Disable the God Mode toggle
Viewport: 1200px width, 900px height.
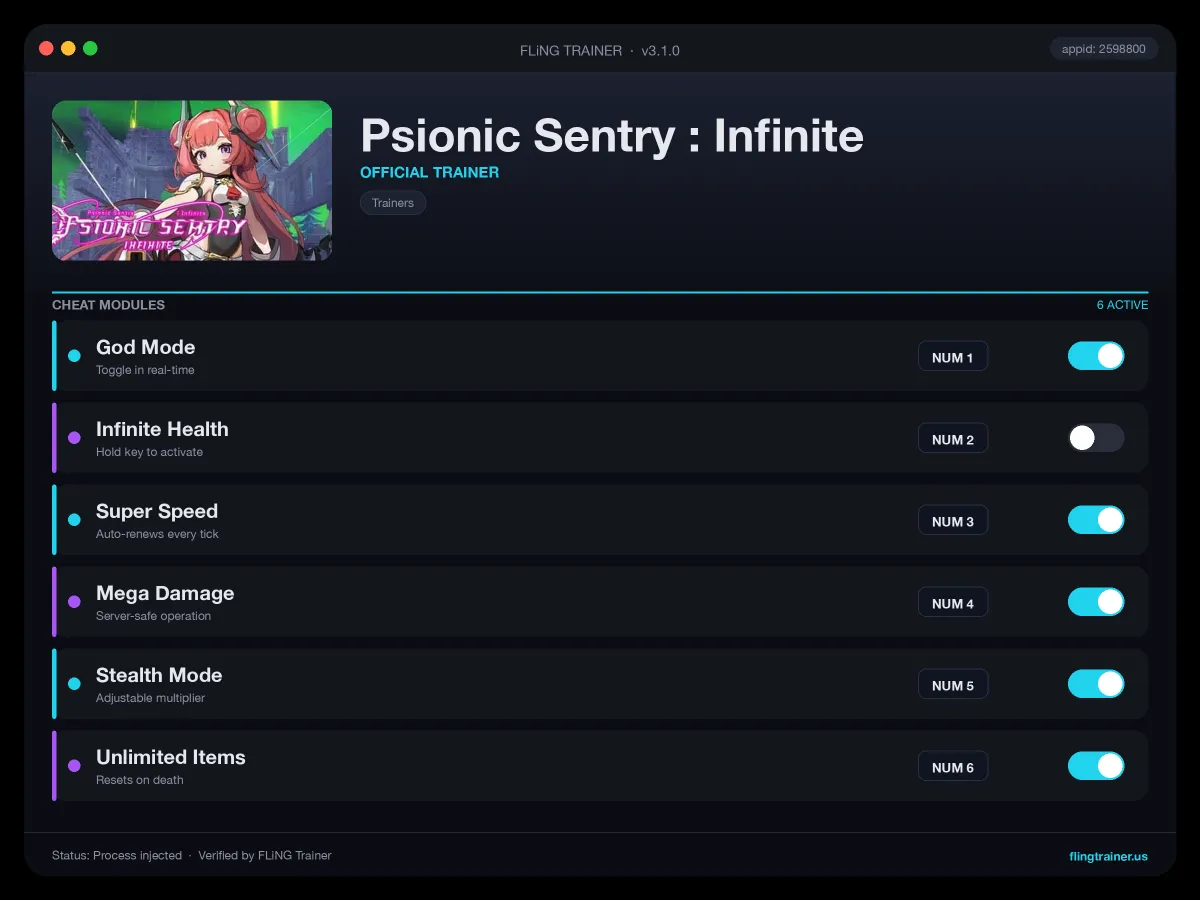(x=1096, y=356)
